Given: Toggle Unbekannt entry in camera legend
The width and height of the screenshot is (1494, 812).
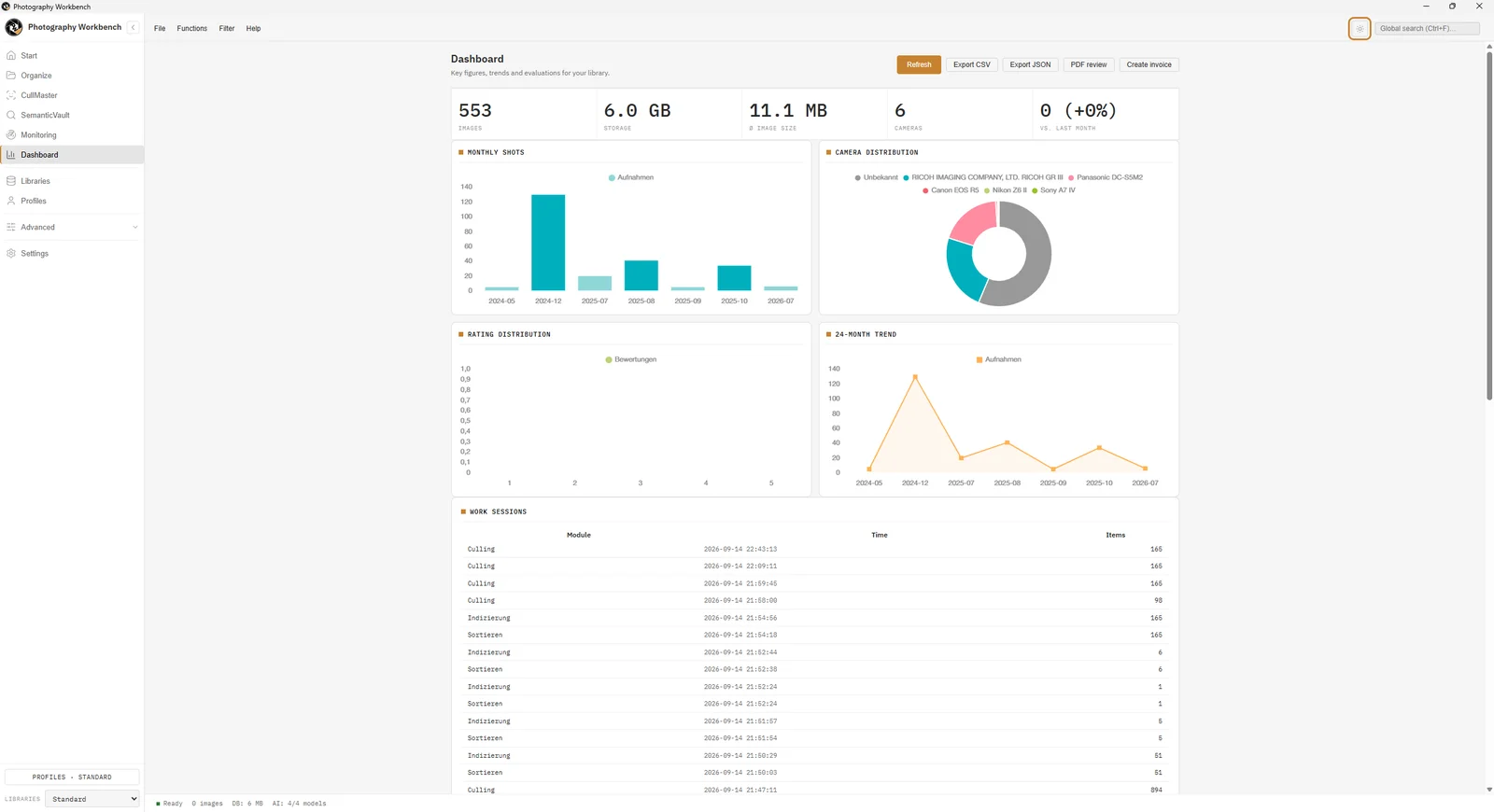Looking at the screenshot, I should (876, 177).
